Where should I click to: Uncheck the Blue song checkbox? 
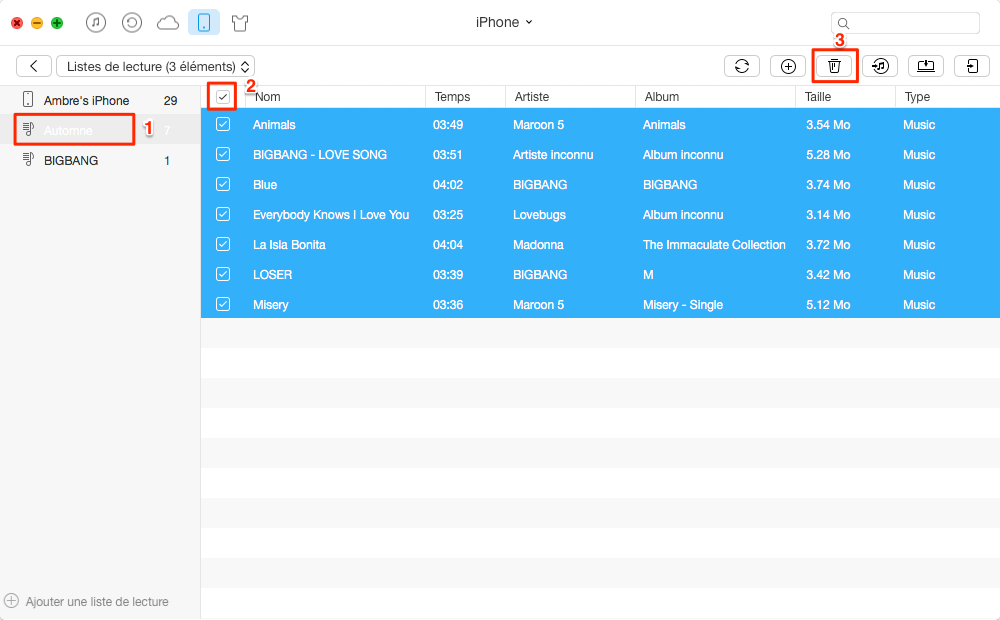(223, 184)
